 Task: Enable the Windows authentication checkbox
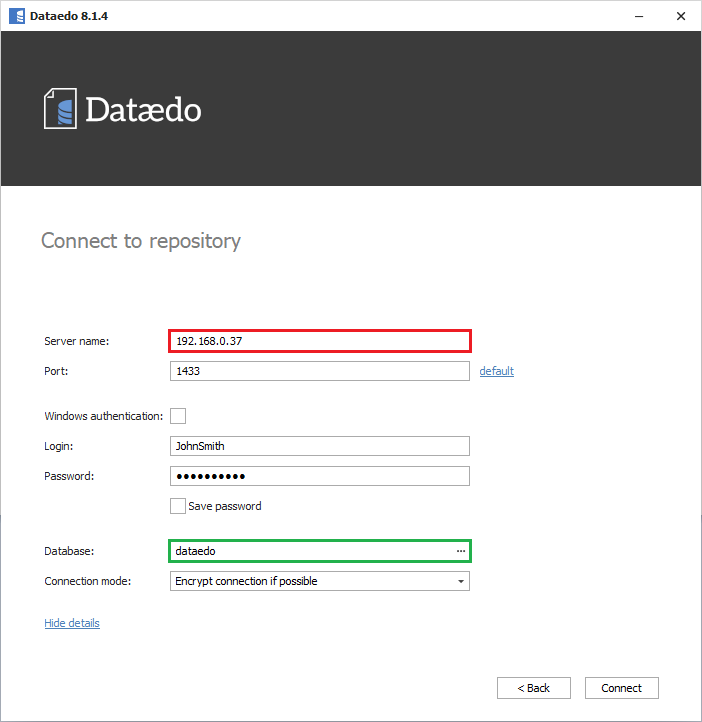click(x=178, y=416)
